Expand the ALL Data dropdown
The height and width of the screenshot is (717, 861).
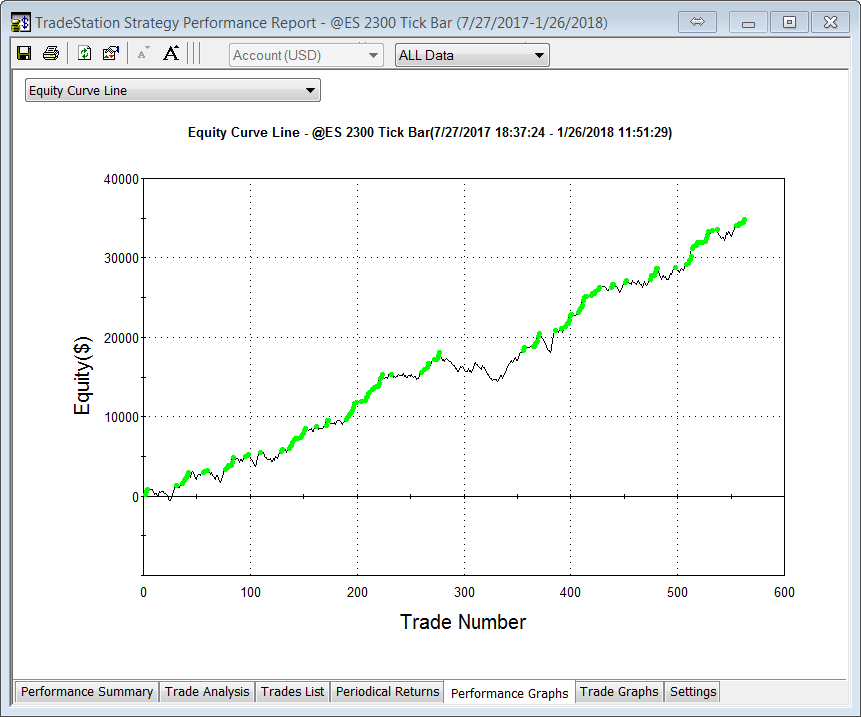click(x=472, y=55)
